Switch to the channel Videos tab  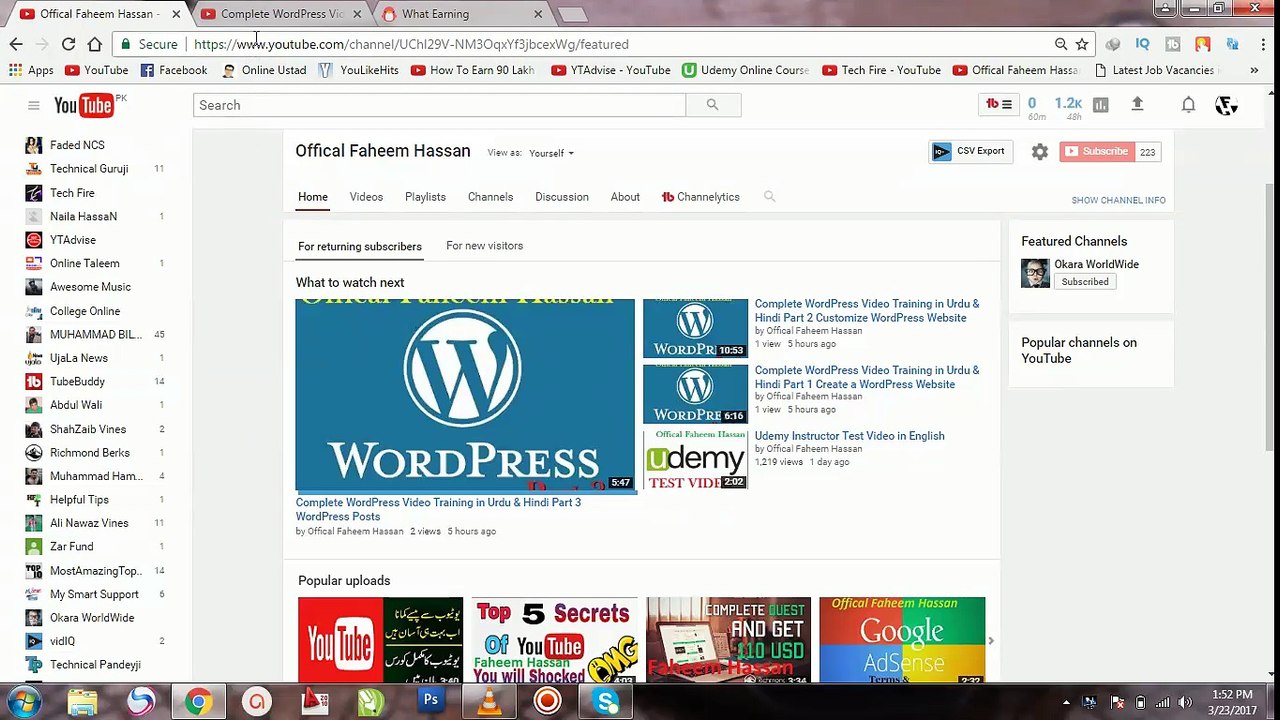pos(366,197)
